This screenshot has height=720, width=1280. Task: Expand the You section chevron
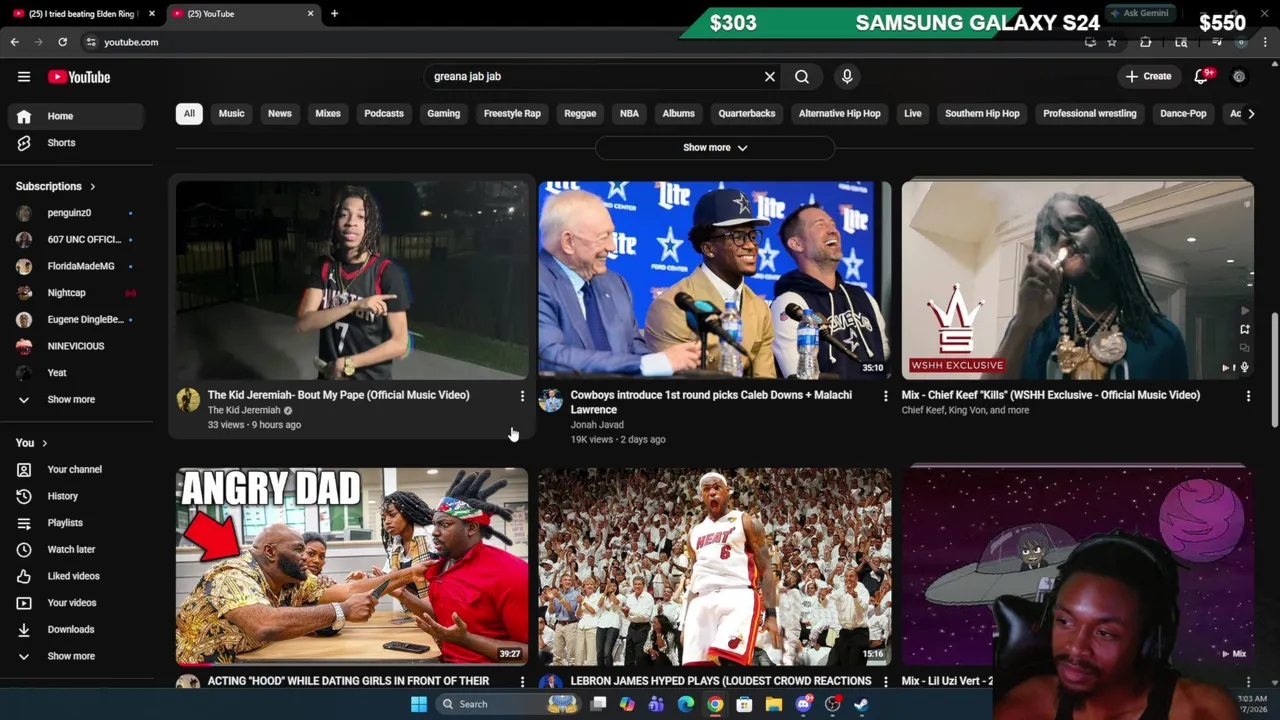point(45,443)
